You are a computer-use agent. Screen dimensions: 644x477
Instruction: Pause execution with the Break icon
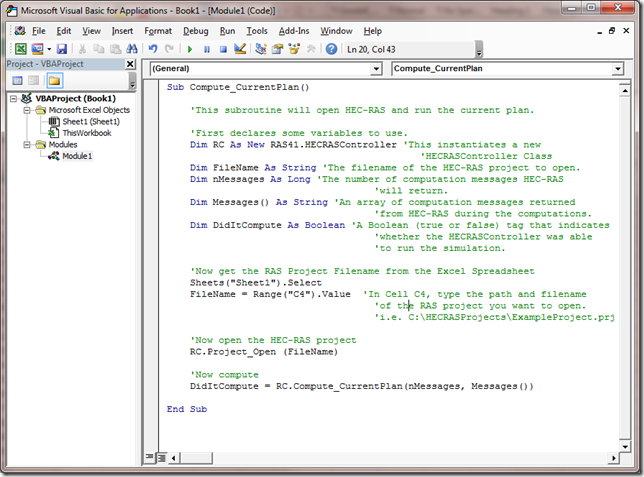pos(206,48)
